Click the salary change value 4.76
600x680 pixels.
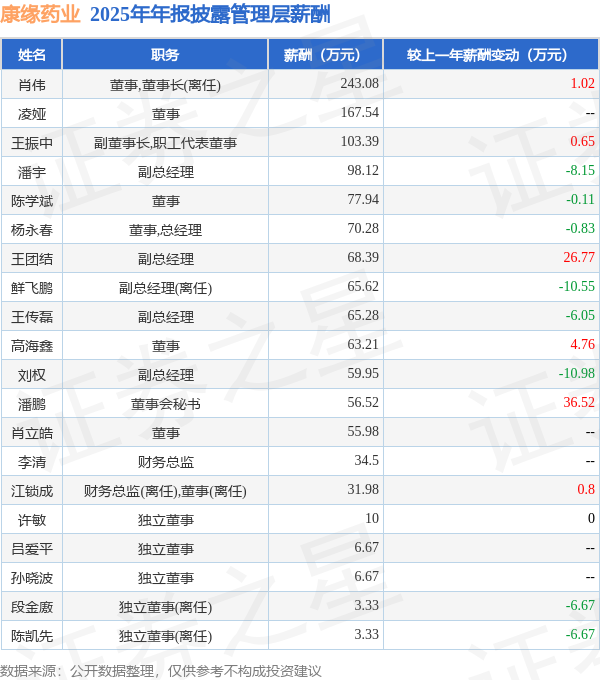coord(582,344)
